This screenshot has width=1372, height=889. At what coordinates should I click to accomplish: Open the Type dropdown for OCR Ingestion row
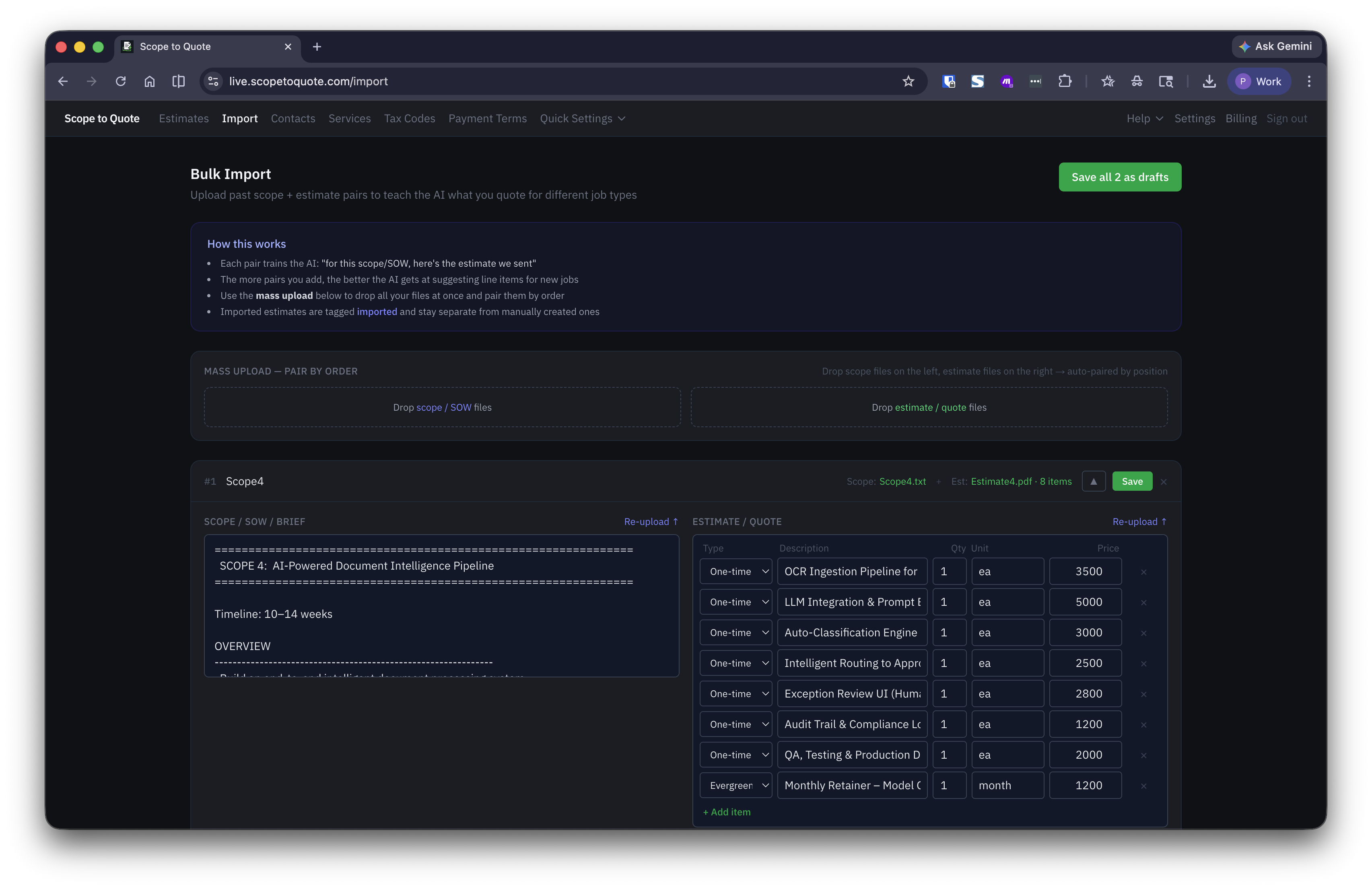pyautogui.click(x=736, y=571)
